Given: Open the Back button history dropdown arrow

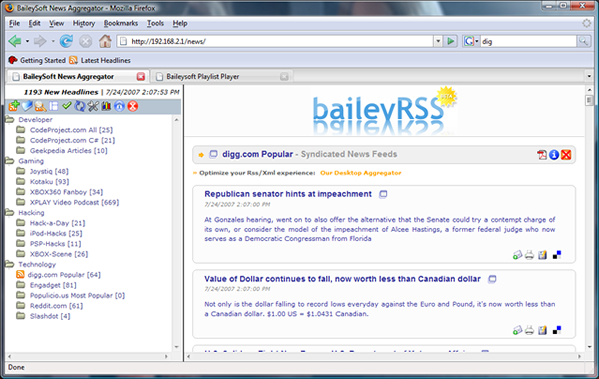Looking at the screenshot, I should click(x=27, y=41).
